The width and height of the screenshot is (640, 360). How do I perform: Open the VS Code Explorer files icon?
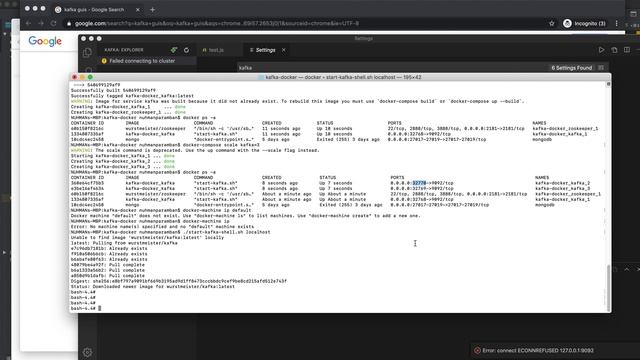click(x=87, y=53)
